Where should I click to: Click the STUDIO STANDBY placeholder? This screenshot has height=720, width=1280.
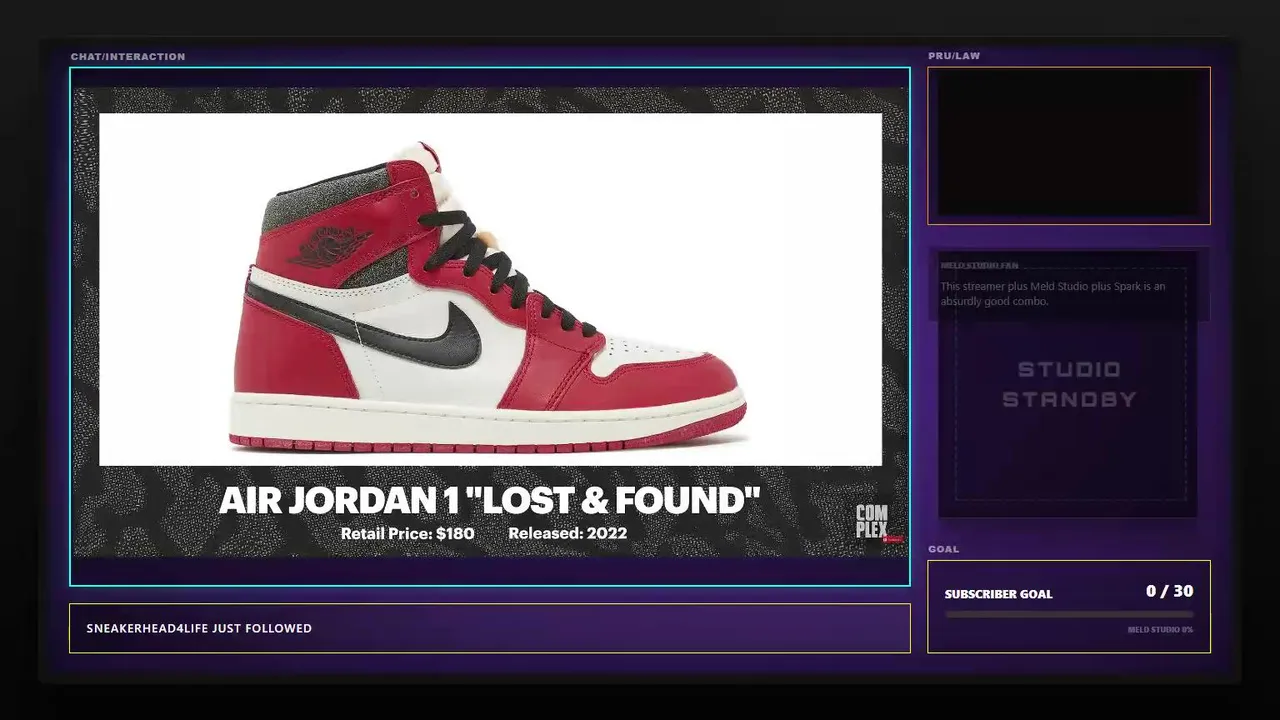(x=1069, y=384)
